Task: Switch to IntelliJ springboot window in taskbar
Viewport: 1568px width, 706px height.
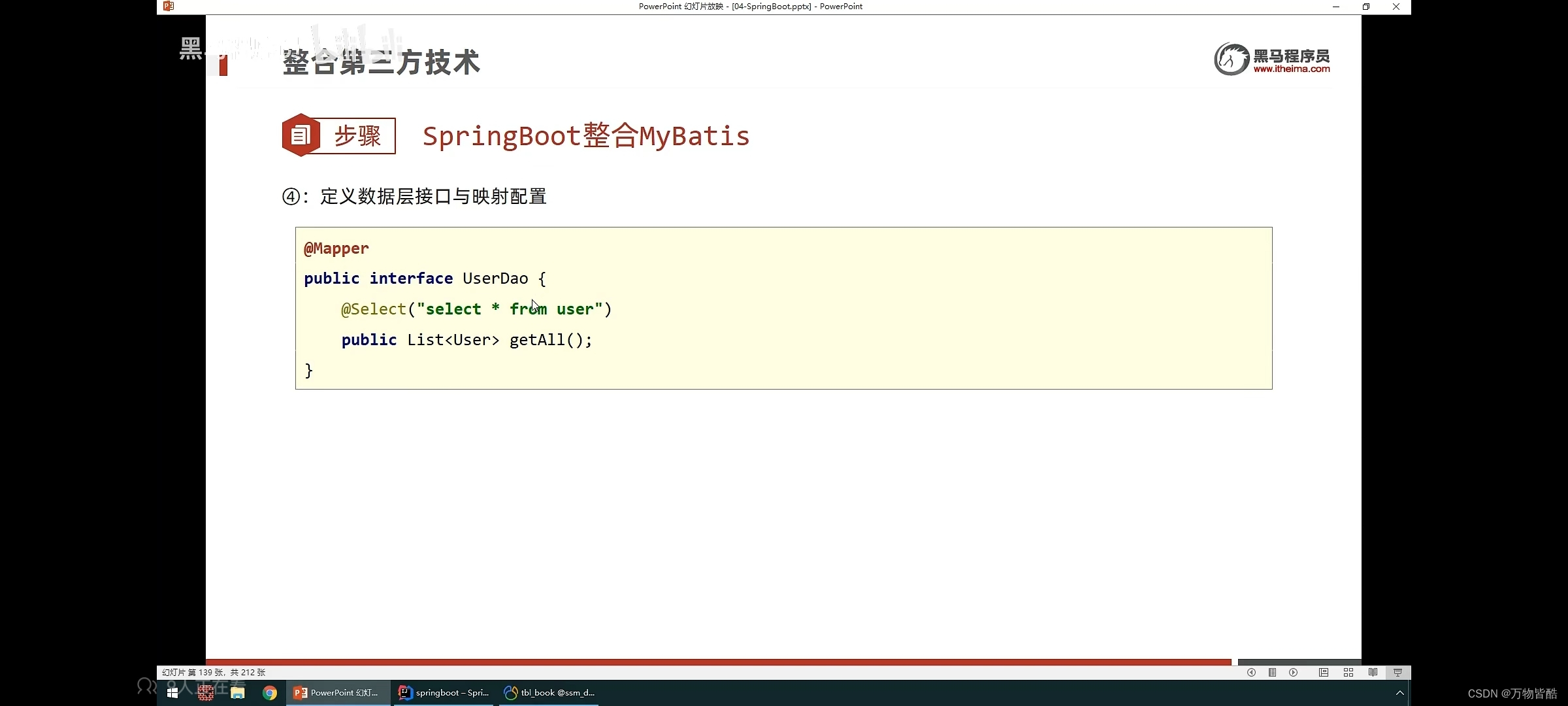Action: click(444, 693)
